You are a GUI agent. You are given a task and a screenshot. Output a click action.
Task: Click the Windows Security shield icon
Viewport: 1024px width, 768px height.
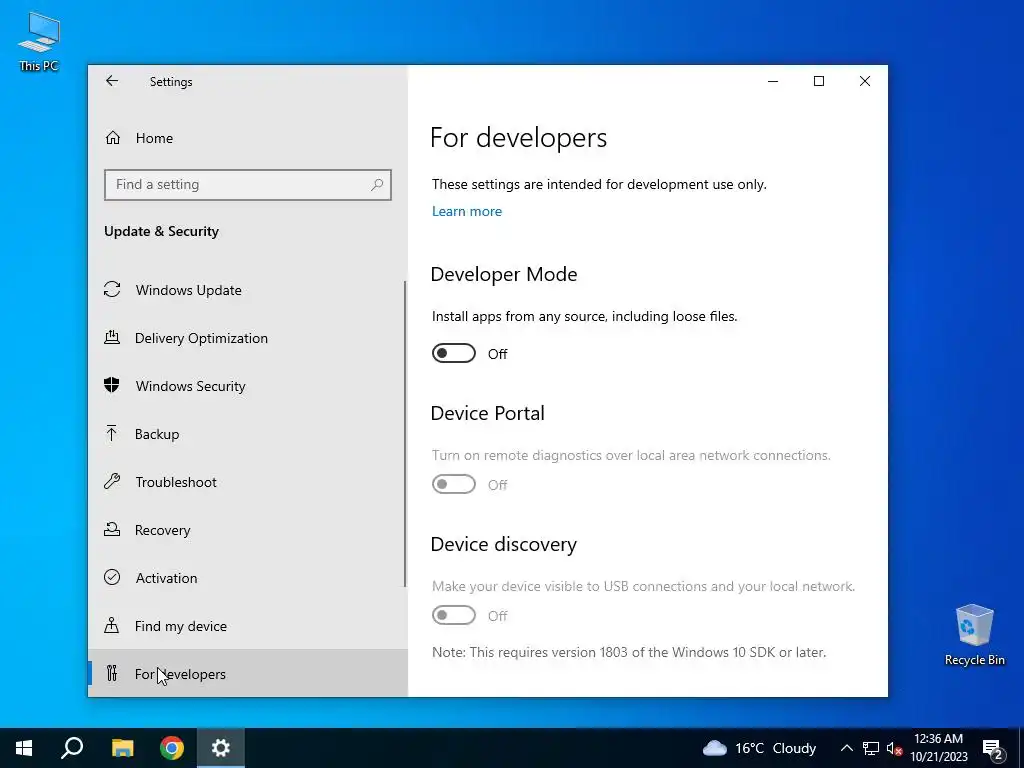pyautogui.click(x=112, y=385)
